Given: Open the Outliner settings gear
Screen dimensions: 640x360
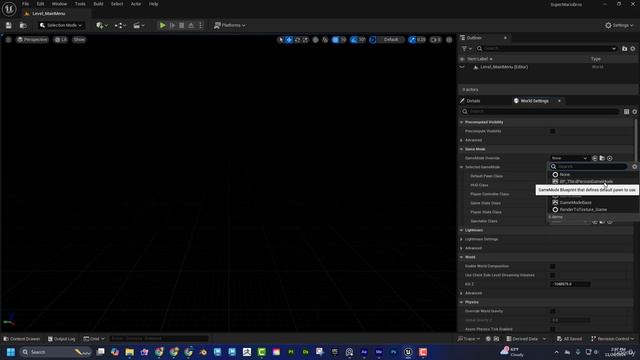Looking at the screenshot, I should point(633,49).
